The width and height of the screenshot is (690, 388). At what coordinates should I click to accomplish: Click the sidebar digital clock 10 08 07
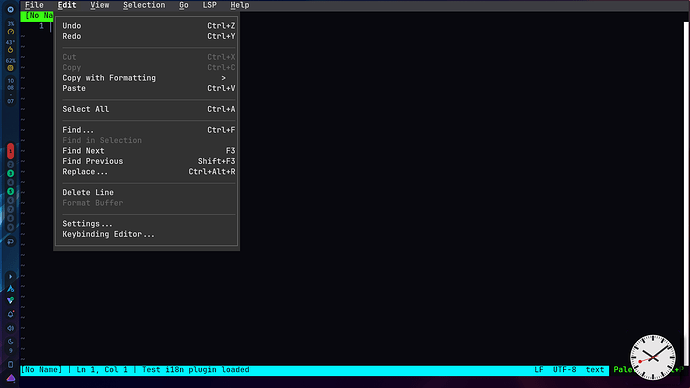11,91
